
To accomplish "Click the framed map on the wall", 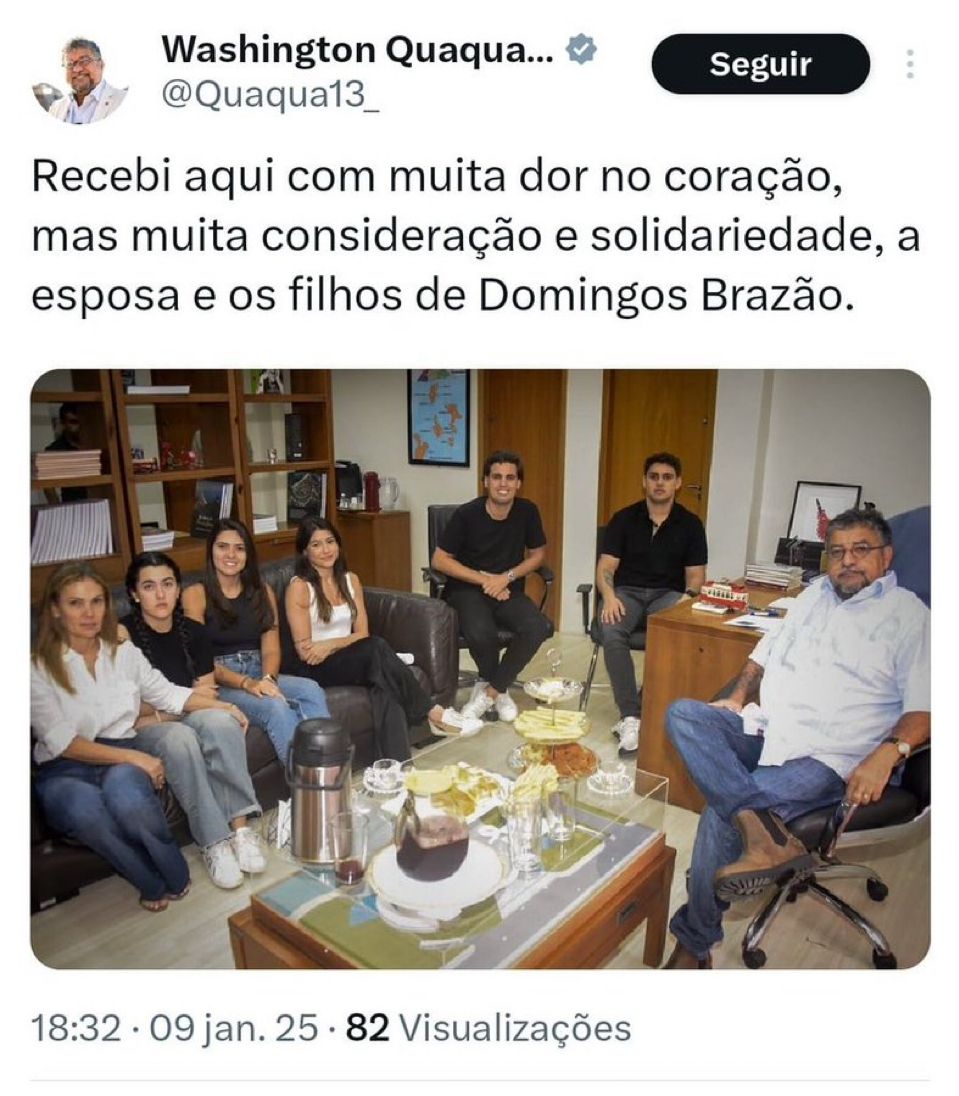I will click(x=439, y=417).
